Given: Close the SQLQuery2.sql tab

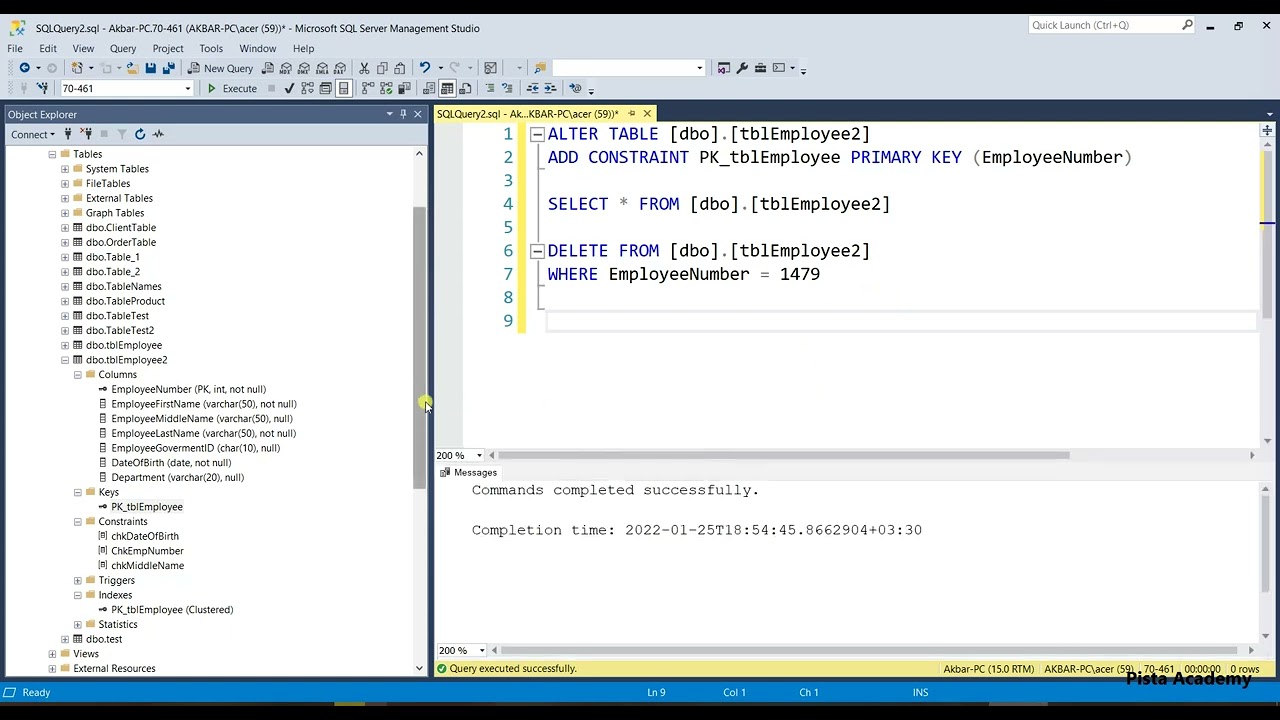Looking at the screenshot, I should pos(647,114).
